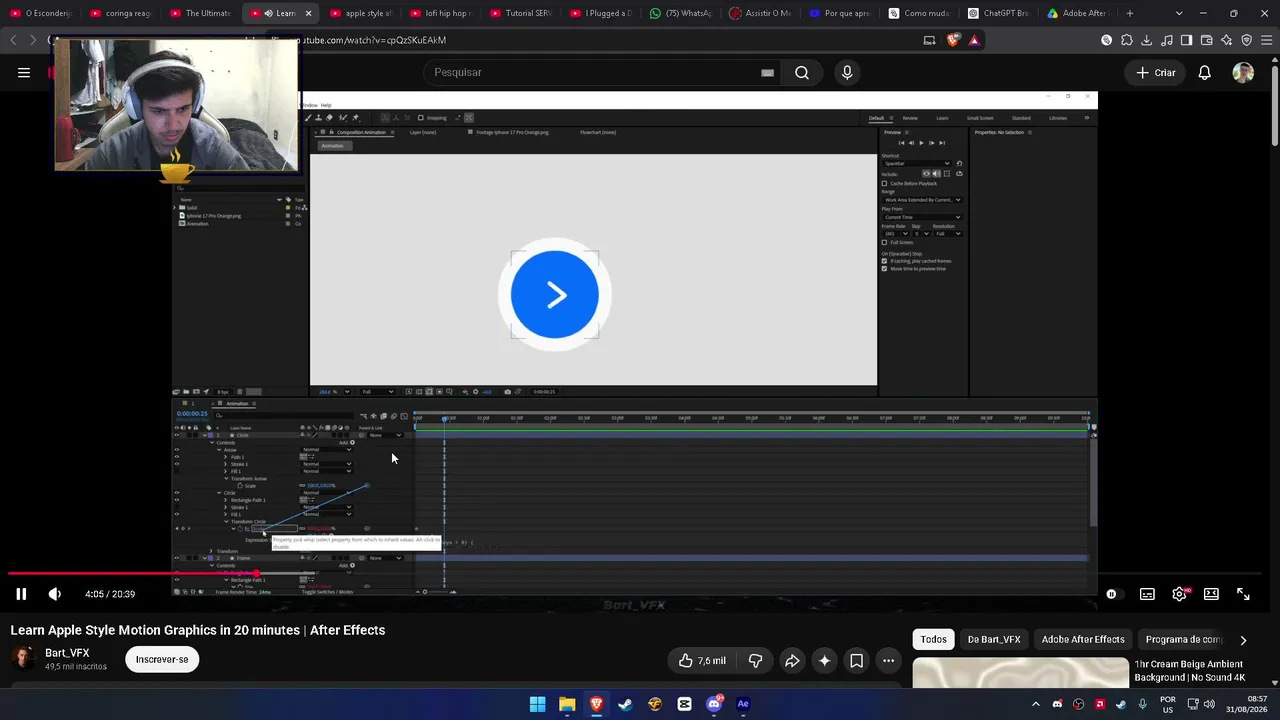Click the Toggle Switches / Modes button

[x=327, y=592]
